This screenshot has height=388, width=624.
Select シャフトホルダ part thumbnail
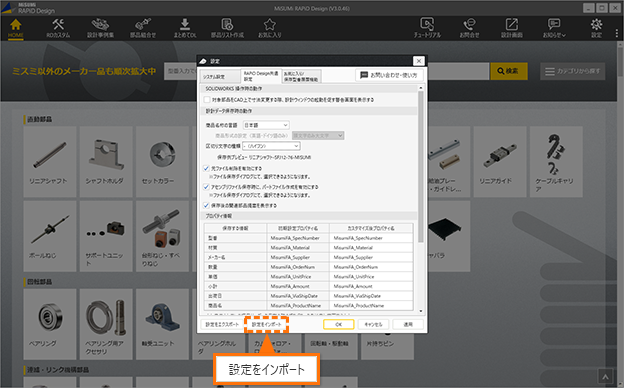[x=106, y=162]
